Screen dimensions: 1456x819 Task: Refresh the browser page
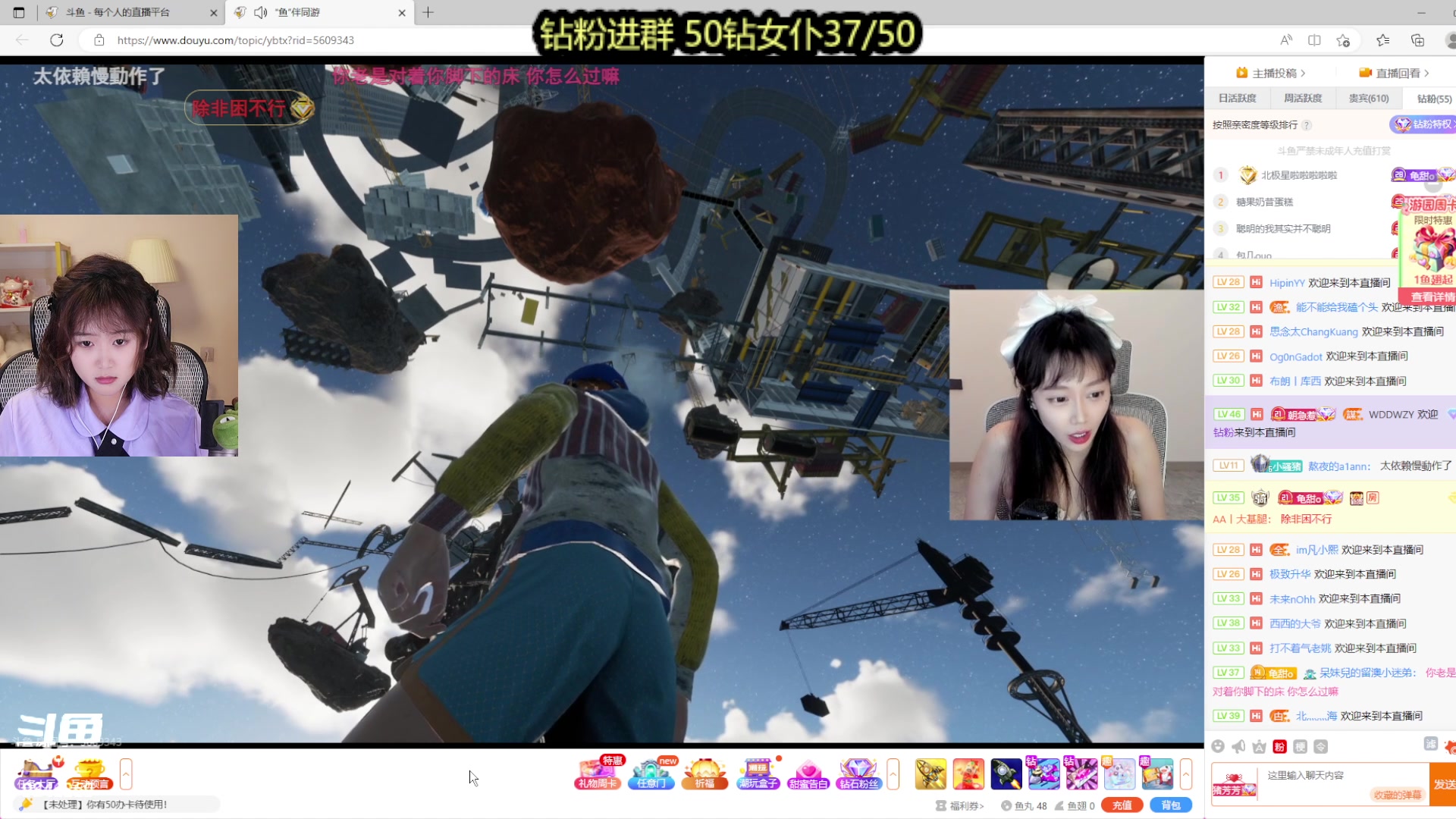pyautogui.click(x=57, y=40)
